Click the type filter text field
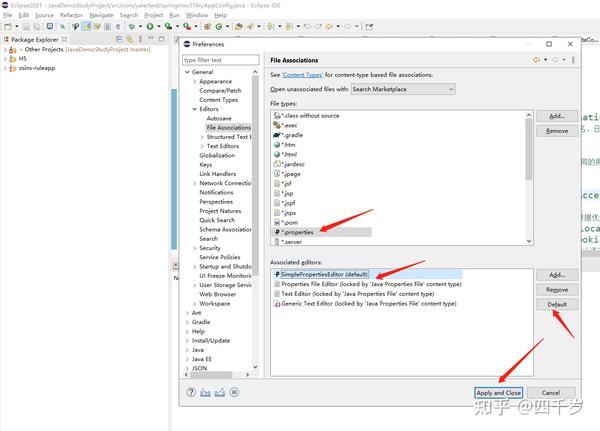Screen dimensions: 600x431 coord(221,60)
